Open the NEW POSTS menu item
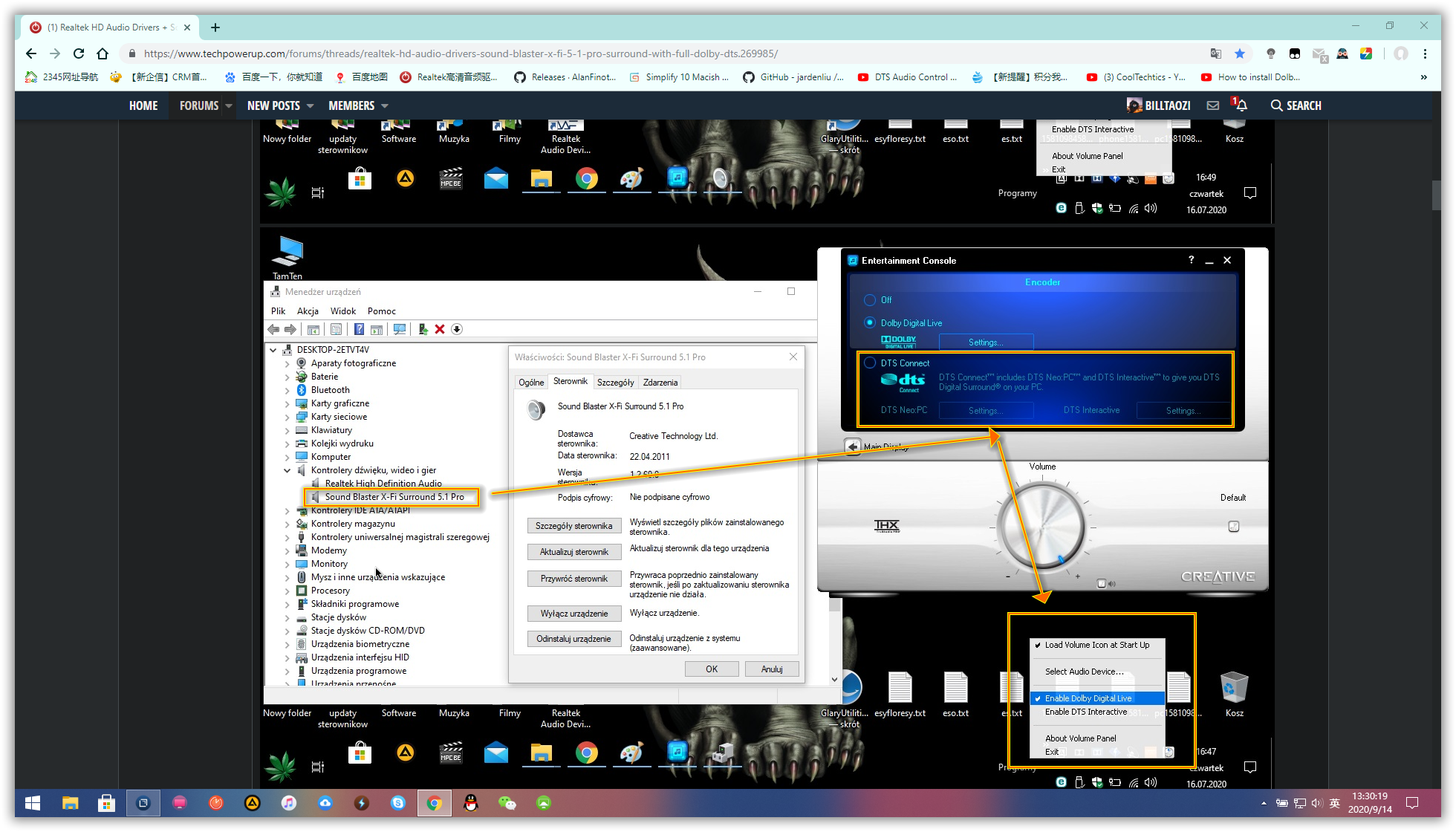 [273, 105]
